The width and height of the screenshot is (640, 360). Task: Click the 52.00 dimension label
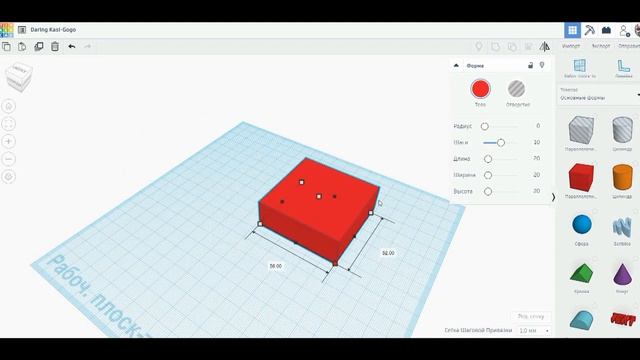(x=388, y=253)
